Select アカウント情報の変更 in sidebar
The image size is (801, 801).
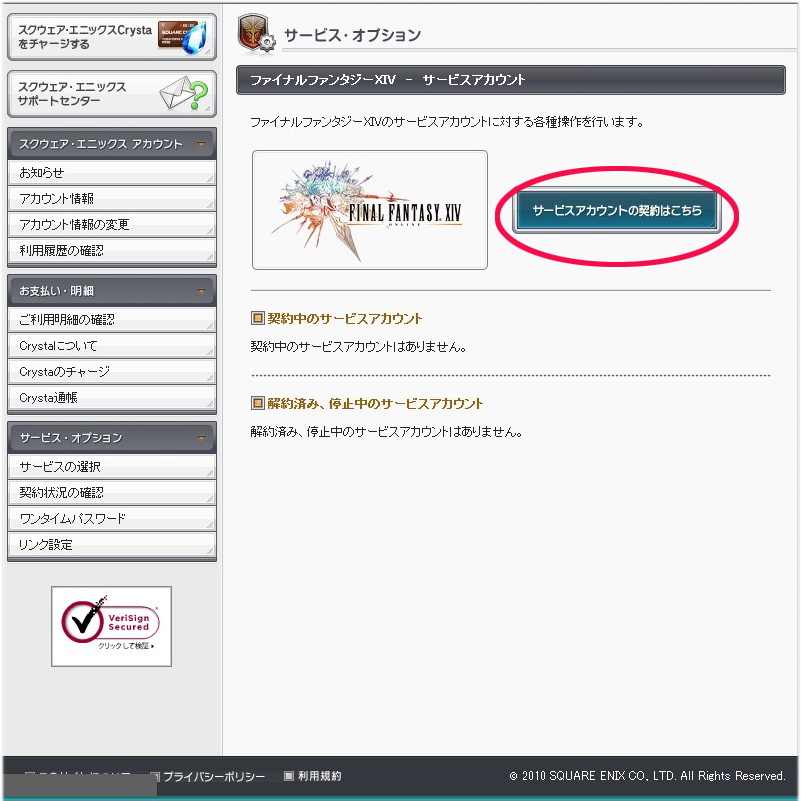112,224
